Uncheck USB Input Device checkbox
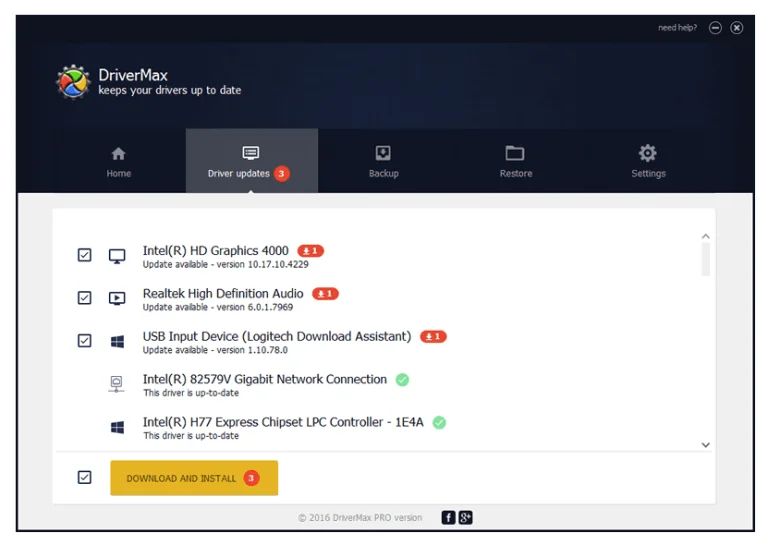The image size is (768, 545). pyautogui.click(x=84, y=340)
